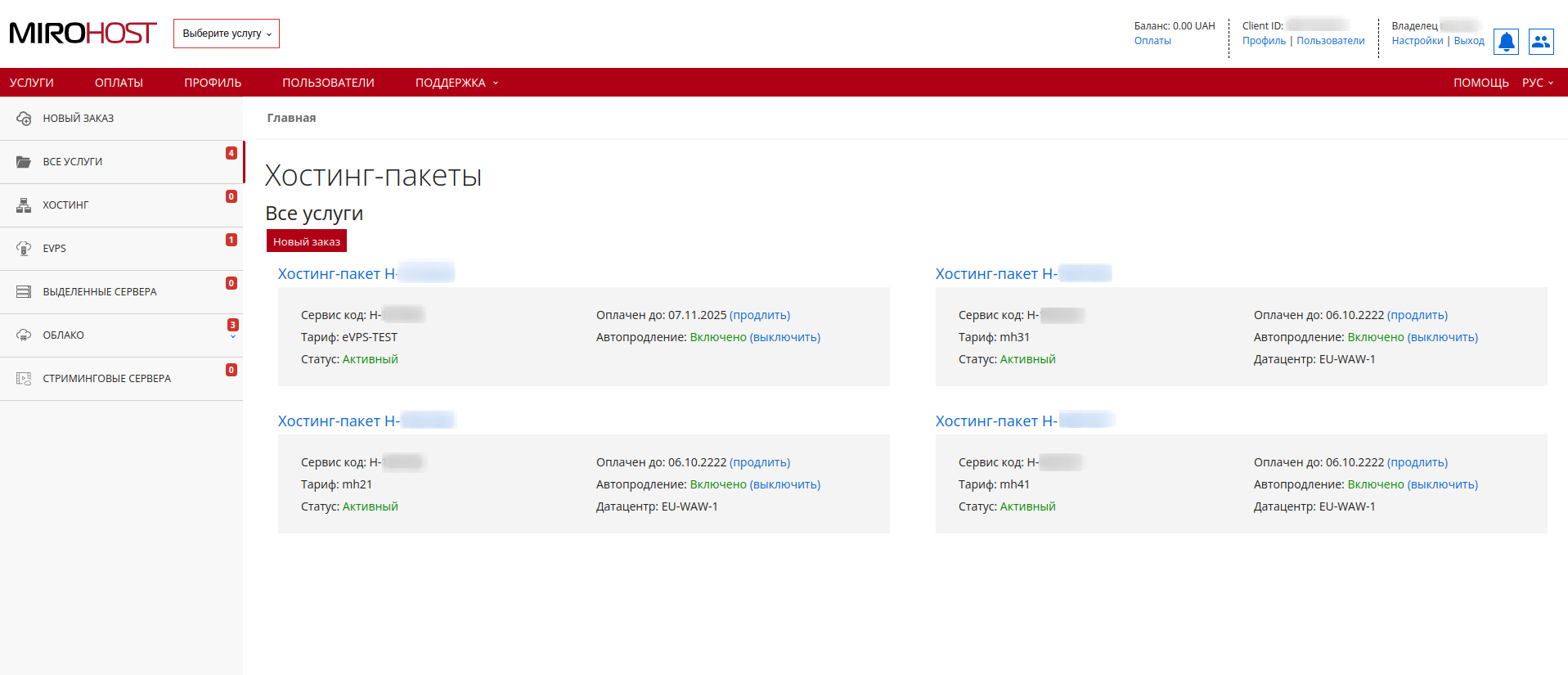Image resolution: width=1568 pixels, height=675 pixels.
Task: Click 'продлить' for mh41 package
Action: click(1417, 462)
